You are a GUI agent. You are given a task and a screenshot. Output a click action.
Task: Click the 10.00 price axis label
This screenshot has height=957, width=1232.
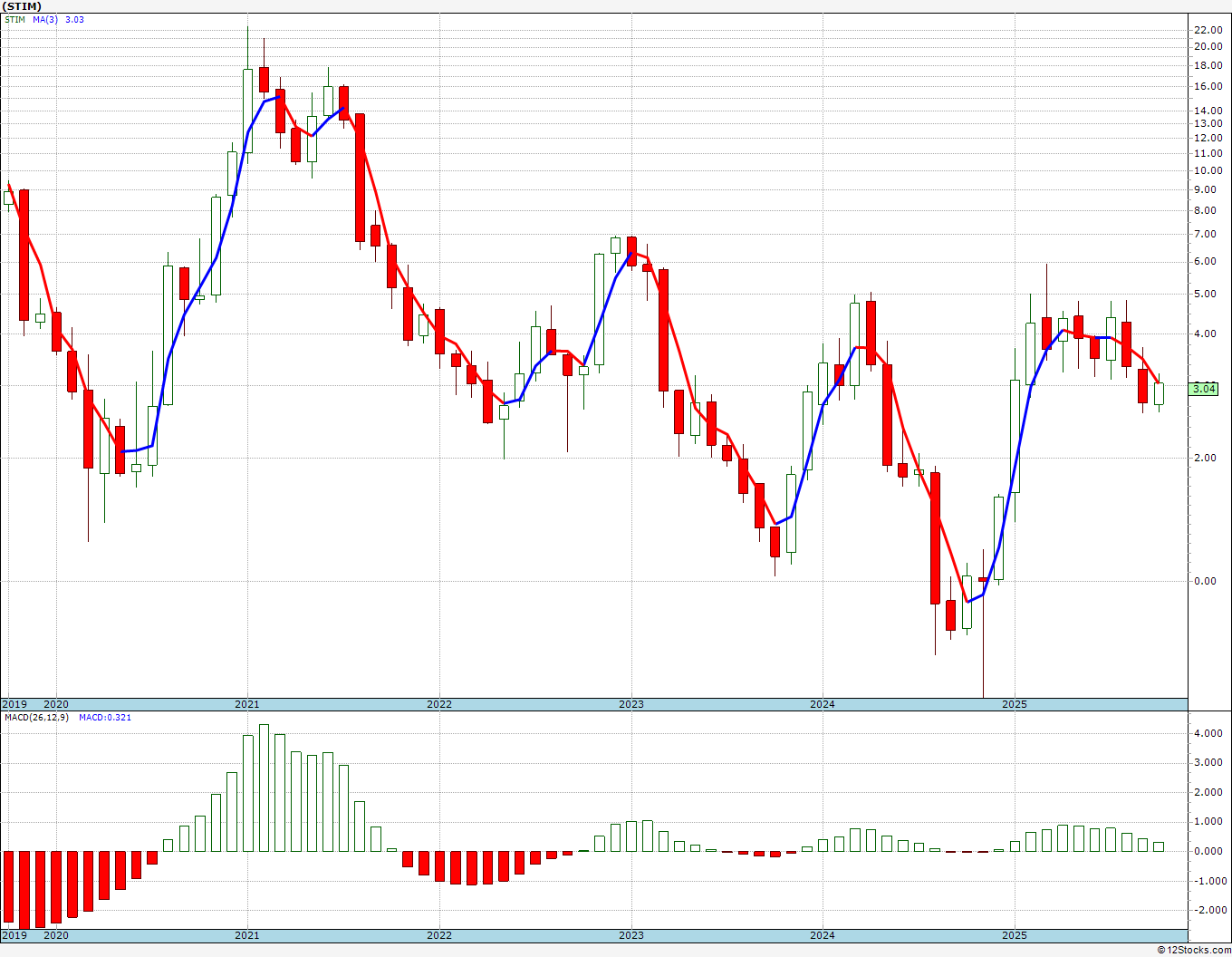[1208, 170]
